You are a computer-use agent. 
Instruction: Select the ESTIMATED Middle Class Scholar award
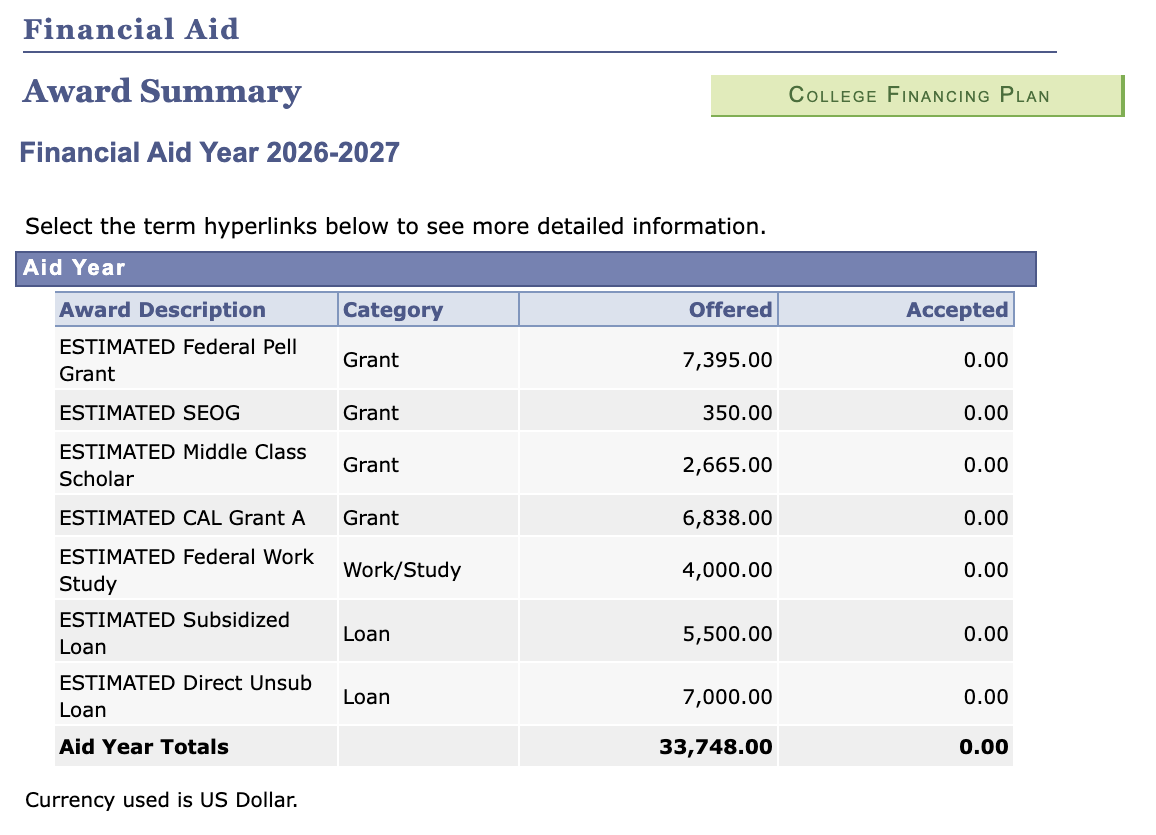182,465
